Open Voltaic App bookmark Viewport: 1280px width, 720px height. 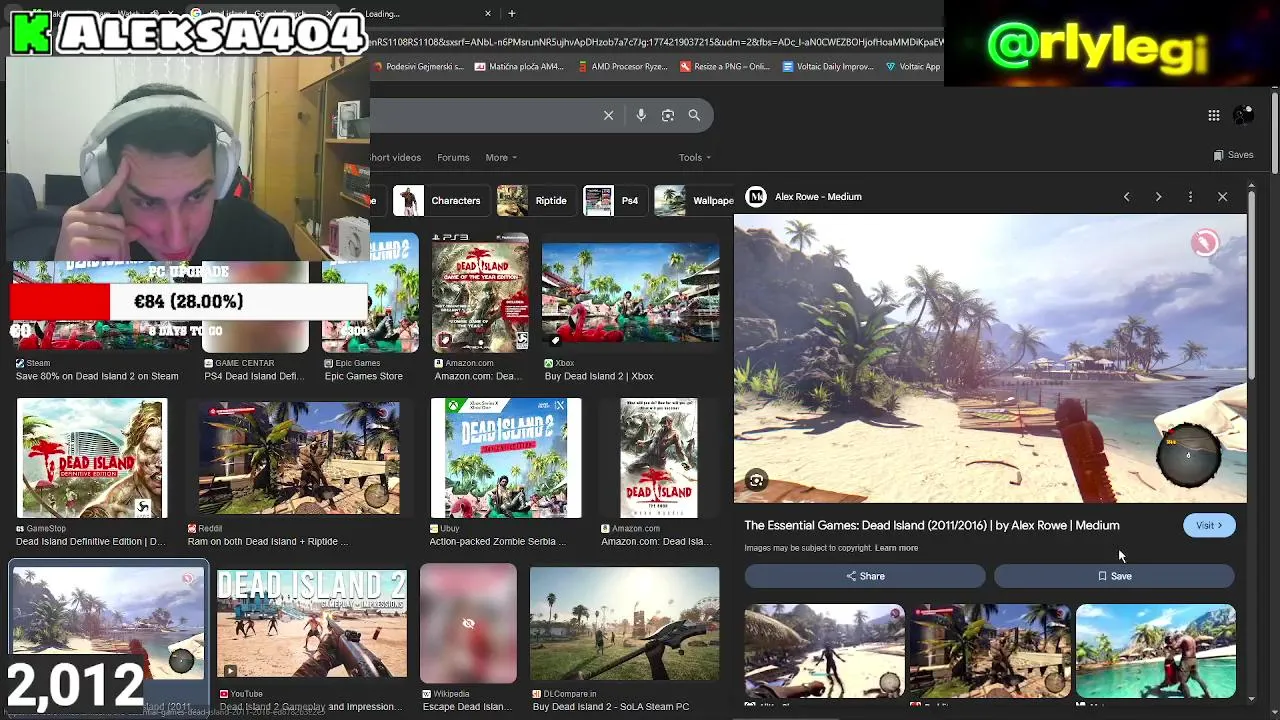point(913,67)
